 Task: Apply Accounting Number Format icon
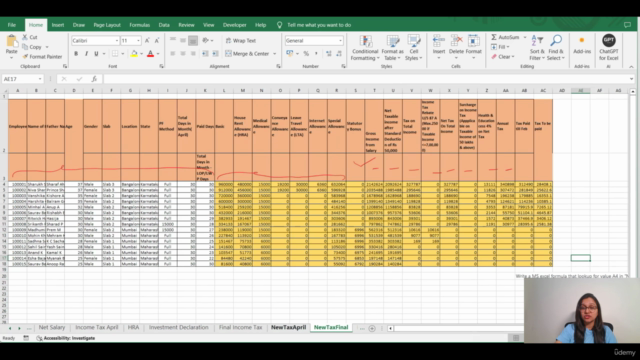(289, 53)
